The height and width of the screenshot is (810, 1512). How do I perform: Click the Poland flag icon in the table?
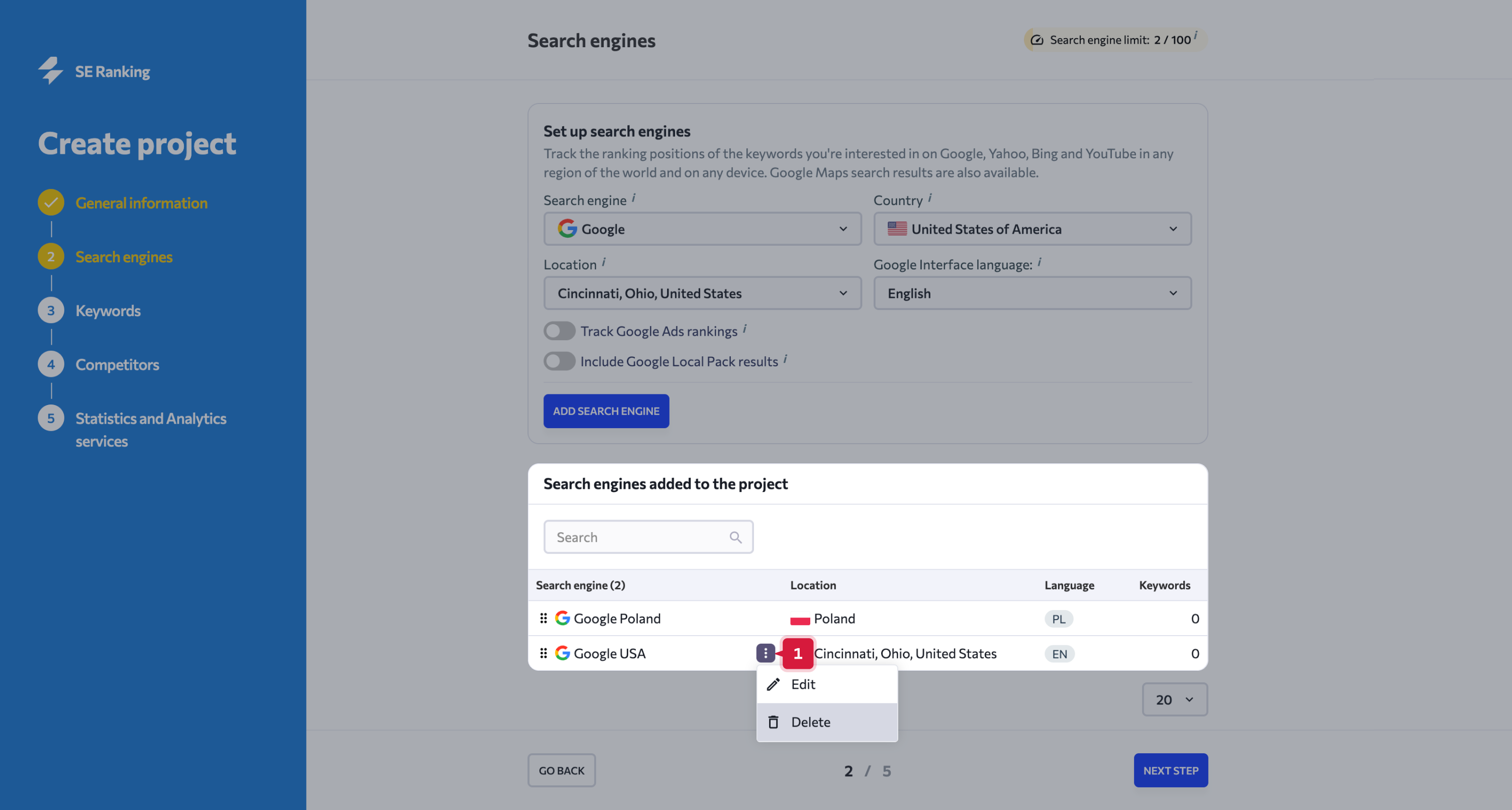click(801, 618)
